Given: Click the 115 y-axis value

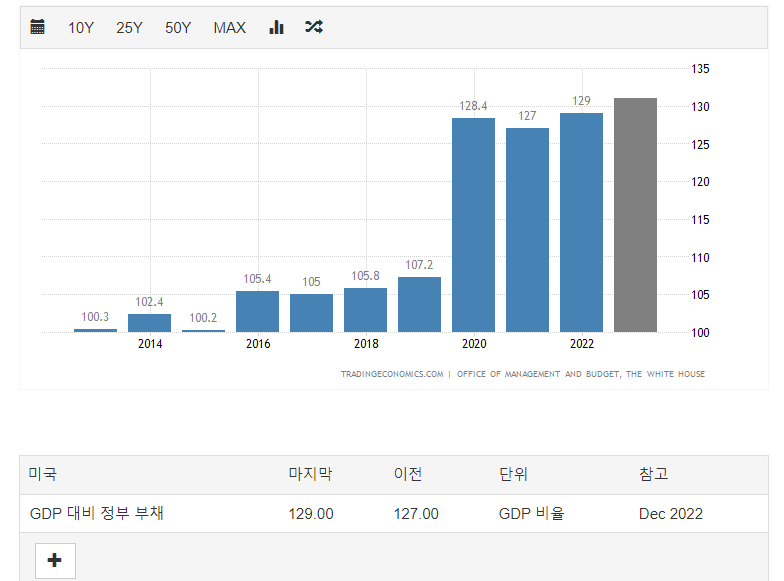Looking at the screenshot, I should 700,220.
